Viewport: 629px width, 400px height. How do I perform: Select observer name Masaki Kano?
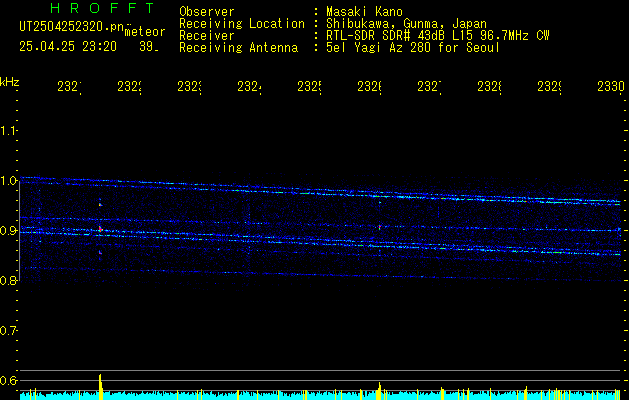pos(364,11)
